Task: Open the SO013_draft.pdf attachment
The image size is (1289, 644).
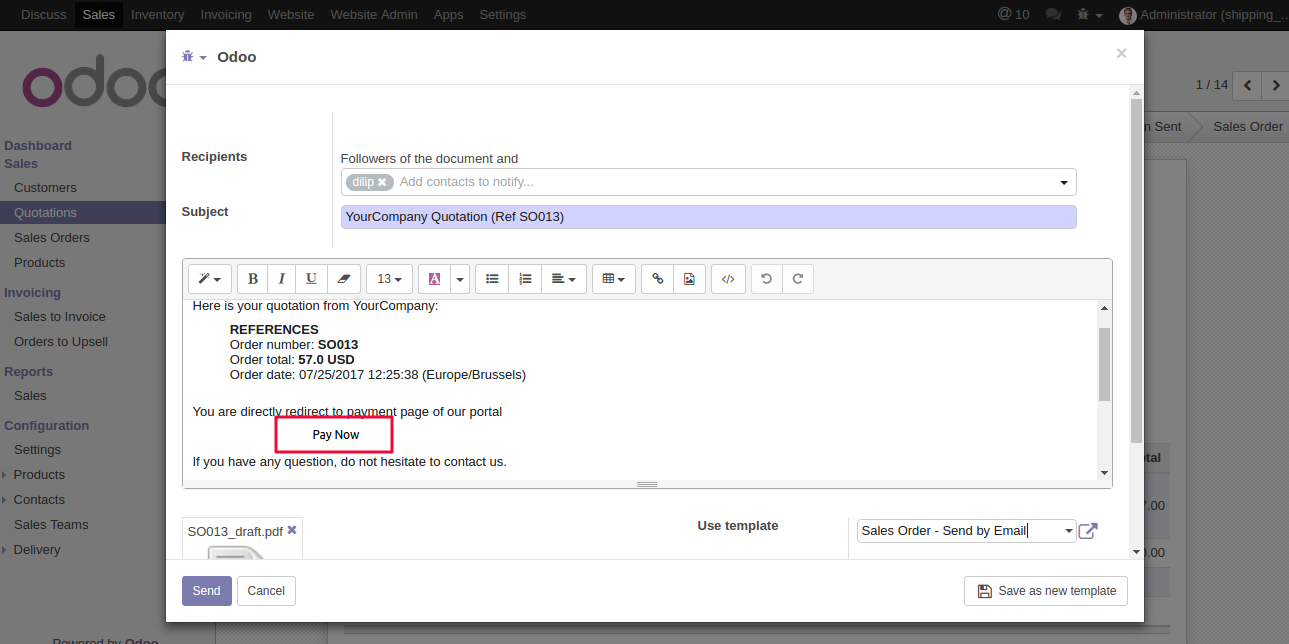Action: [235, 531]
